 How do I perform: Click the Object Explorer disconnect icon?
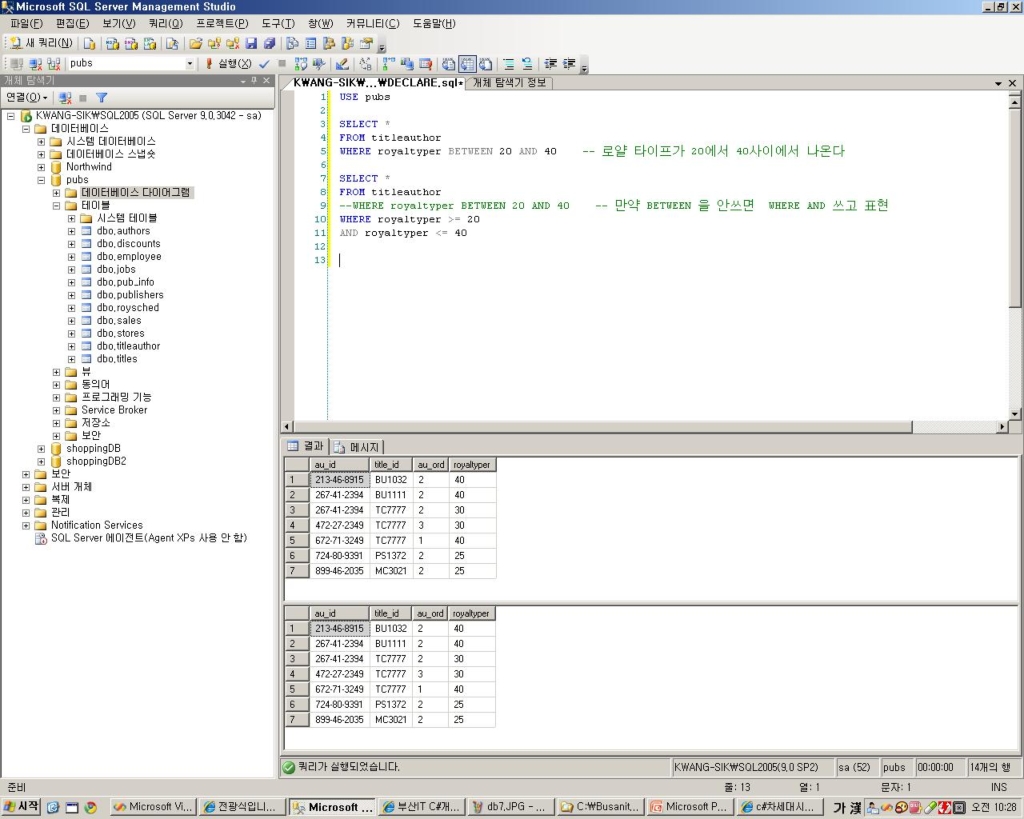65,97
